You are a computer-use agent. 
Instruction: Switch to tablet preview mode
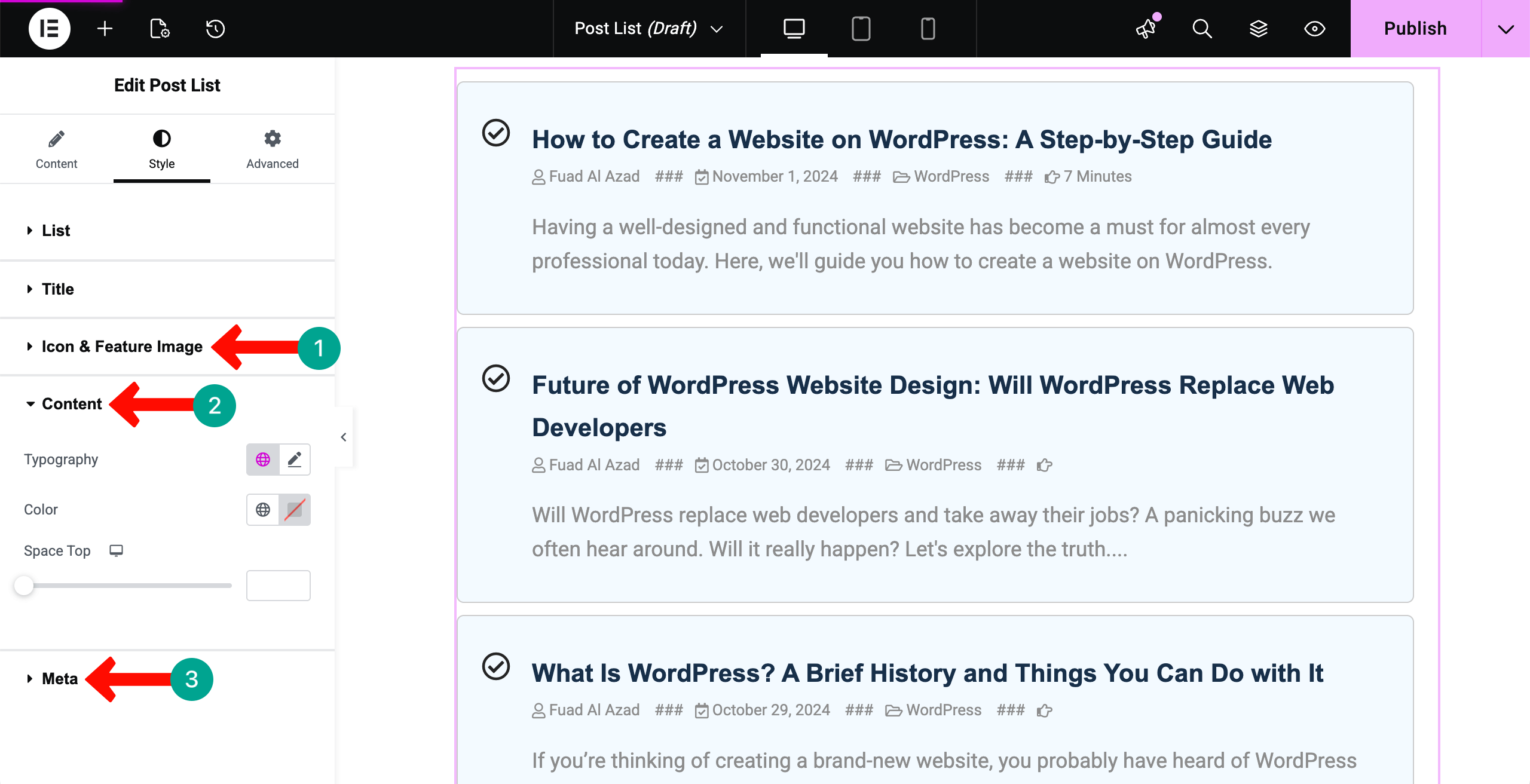pos(861,28)
